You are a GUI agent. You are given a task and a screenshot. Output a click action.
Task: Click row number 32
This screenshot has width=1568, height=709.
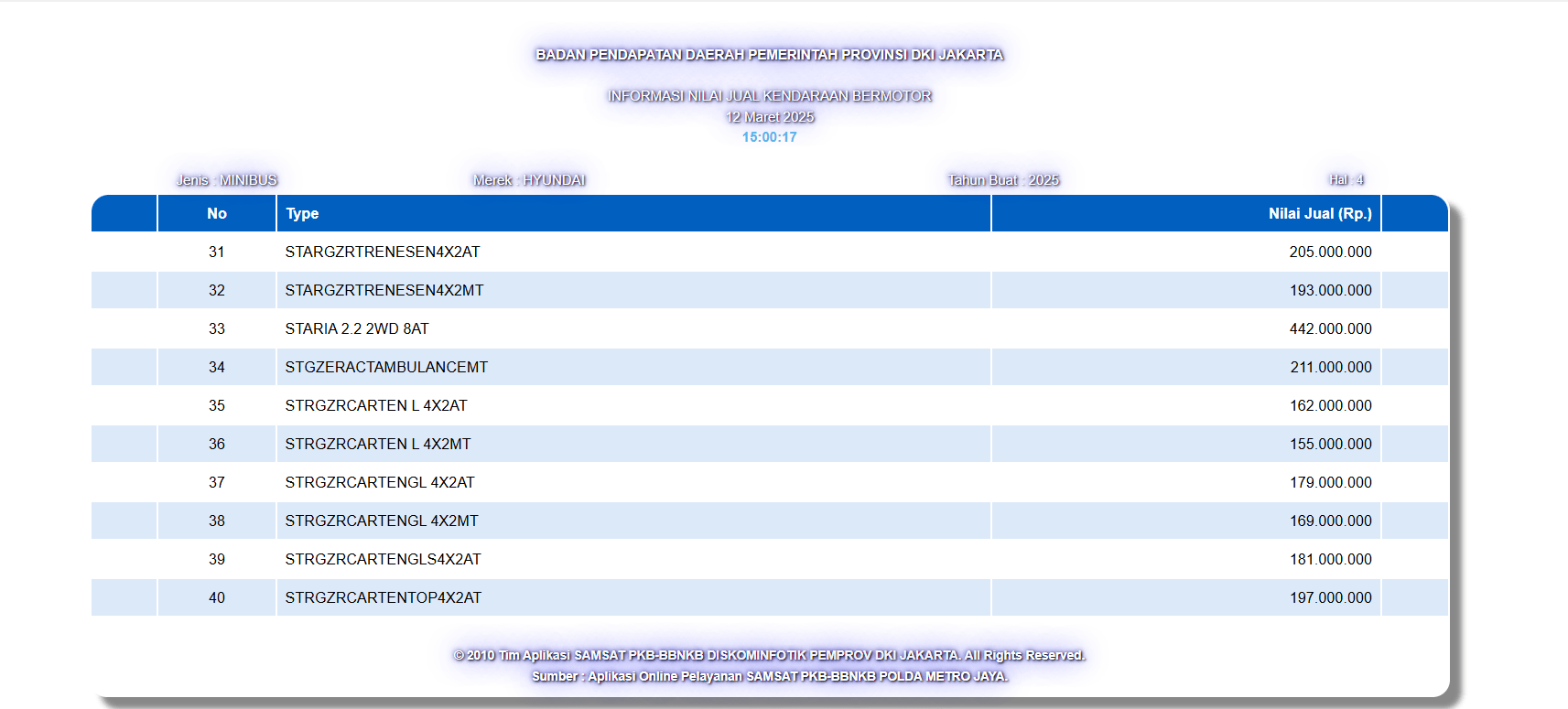coord(217,290)
